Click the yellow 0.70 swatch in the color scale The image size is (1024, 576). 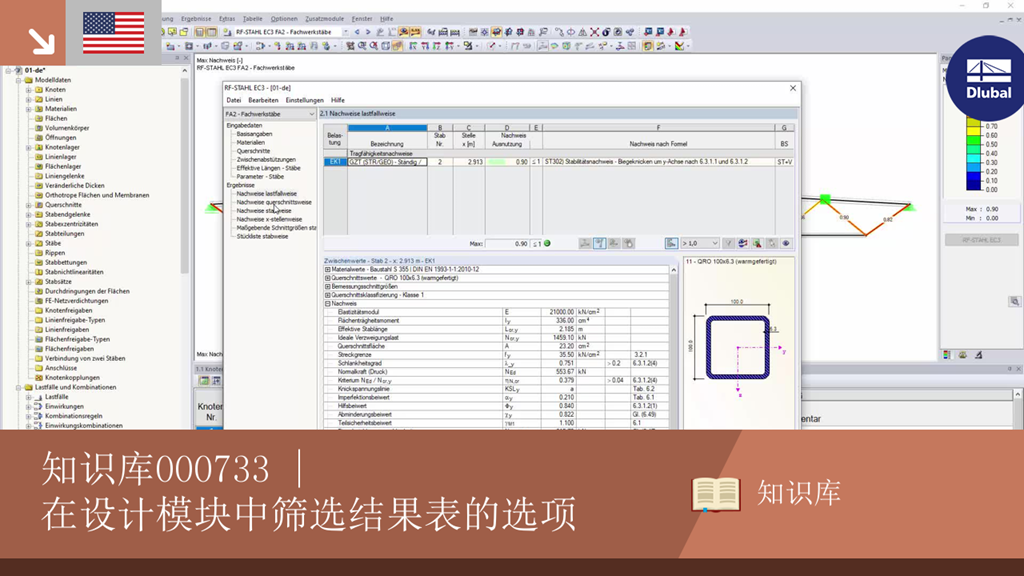click(x=973, y=125)
